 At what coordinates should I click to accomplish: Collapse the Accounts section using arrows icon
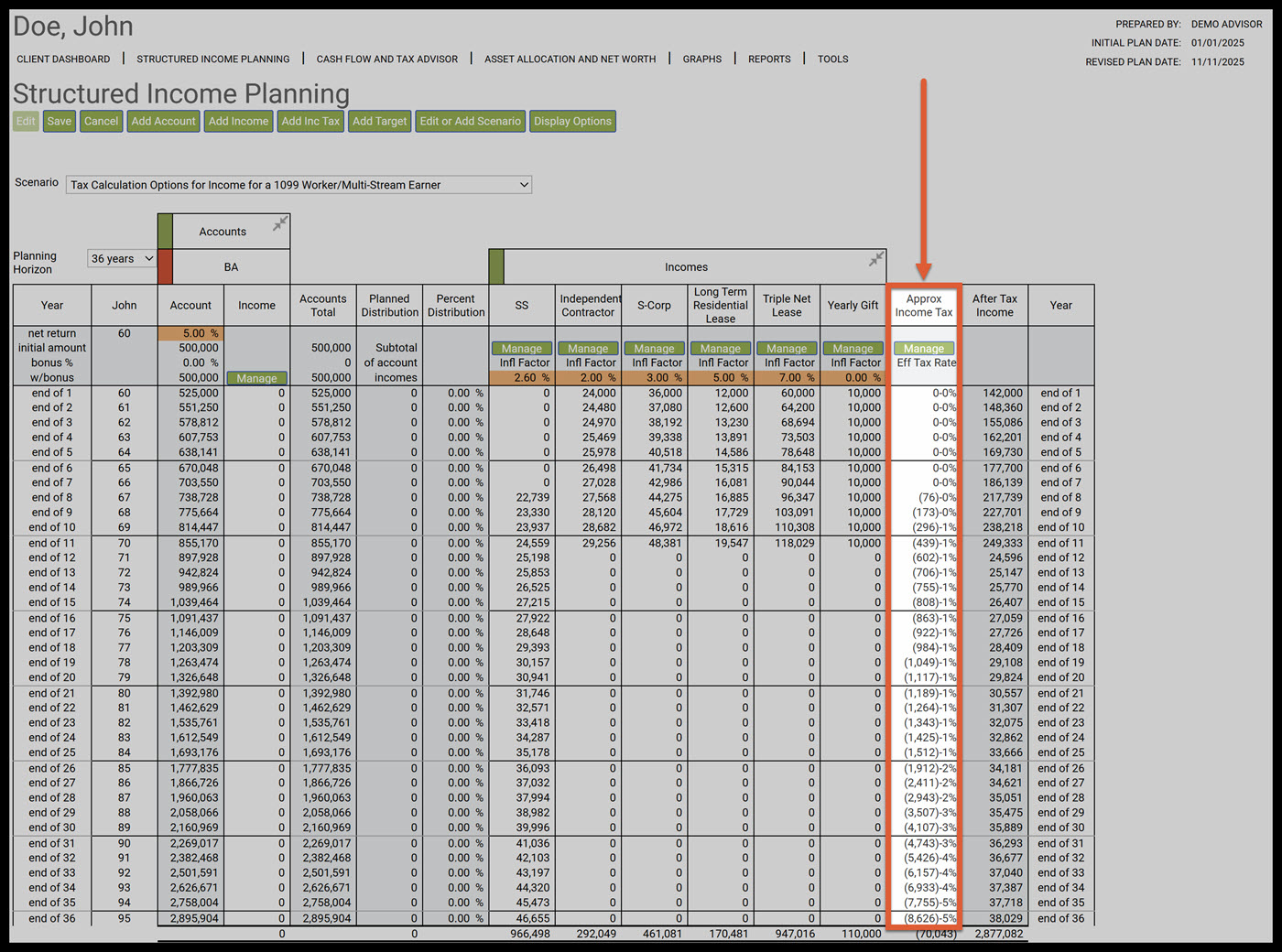pos(280,224)
